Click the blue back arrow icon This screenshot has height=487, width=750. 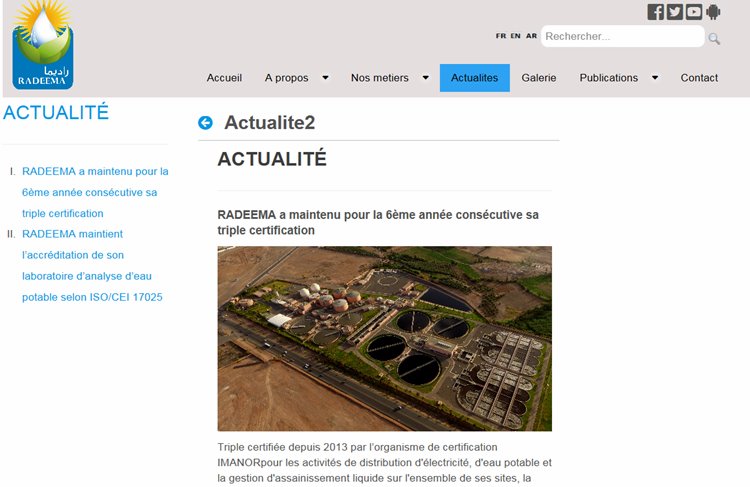point(206,123)
